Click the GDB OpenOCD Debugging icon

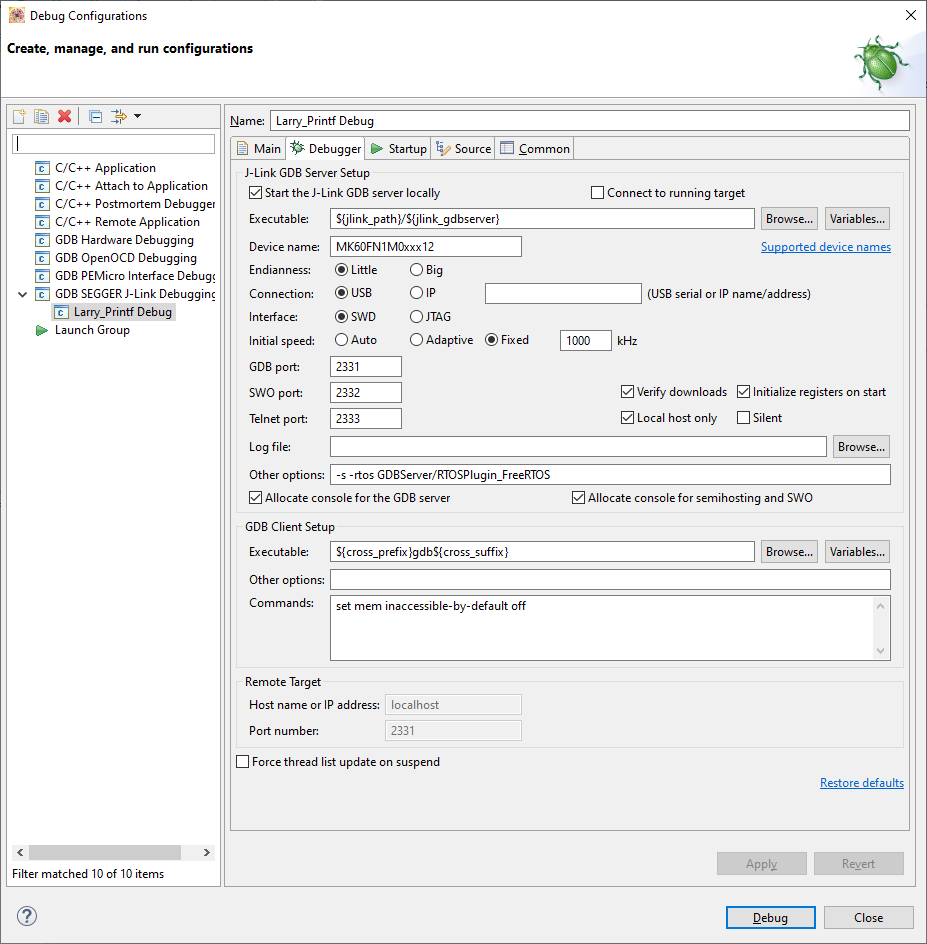(x=41, y=257)
